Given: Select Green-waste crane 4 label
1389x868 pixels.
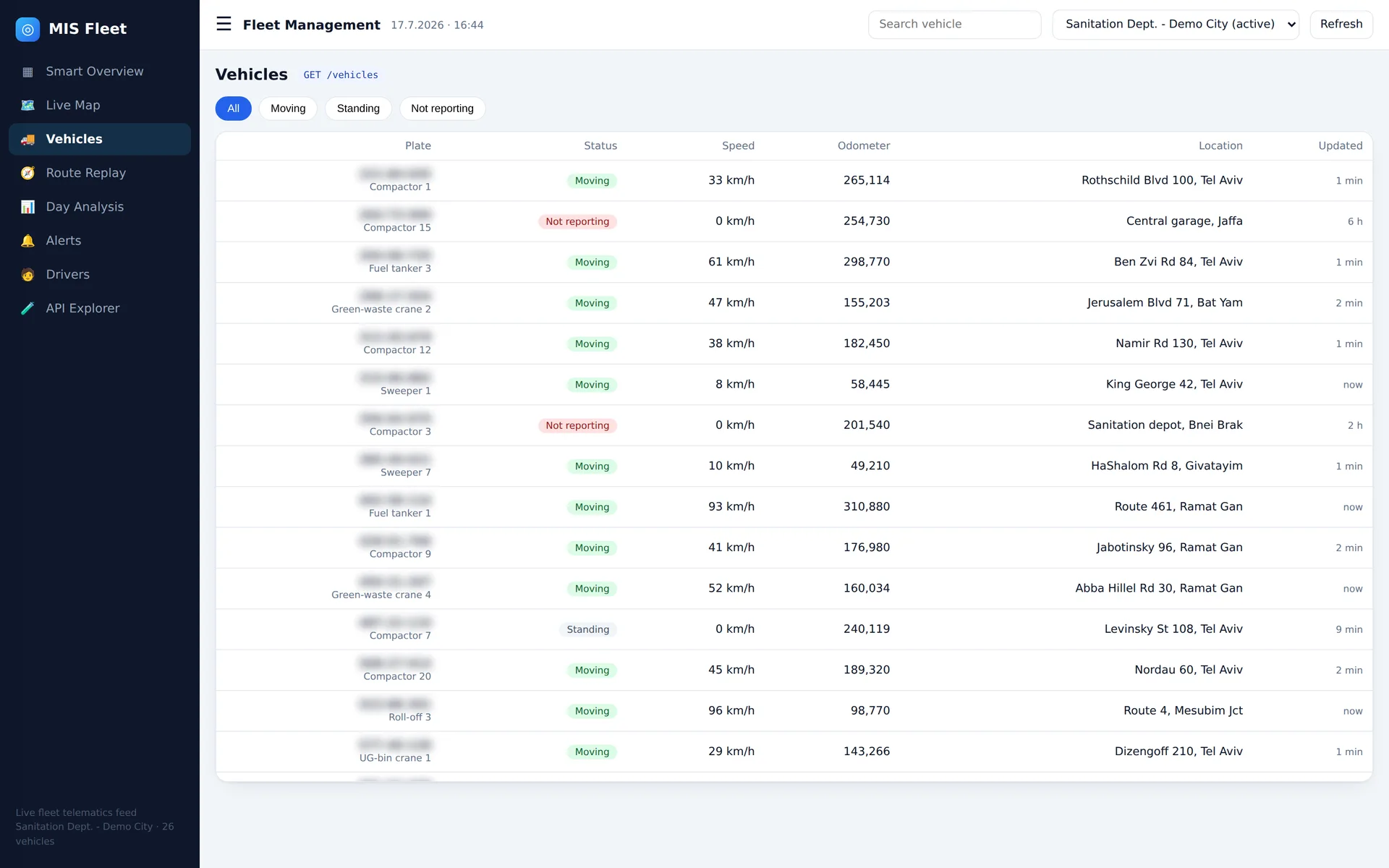Looking at the screenshot, I should pyautogui.click(x=381, y=595).
